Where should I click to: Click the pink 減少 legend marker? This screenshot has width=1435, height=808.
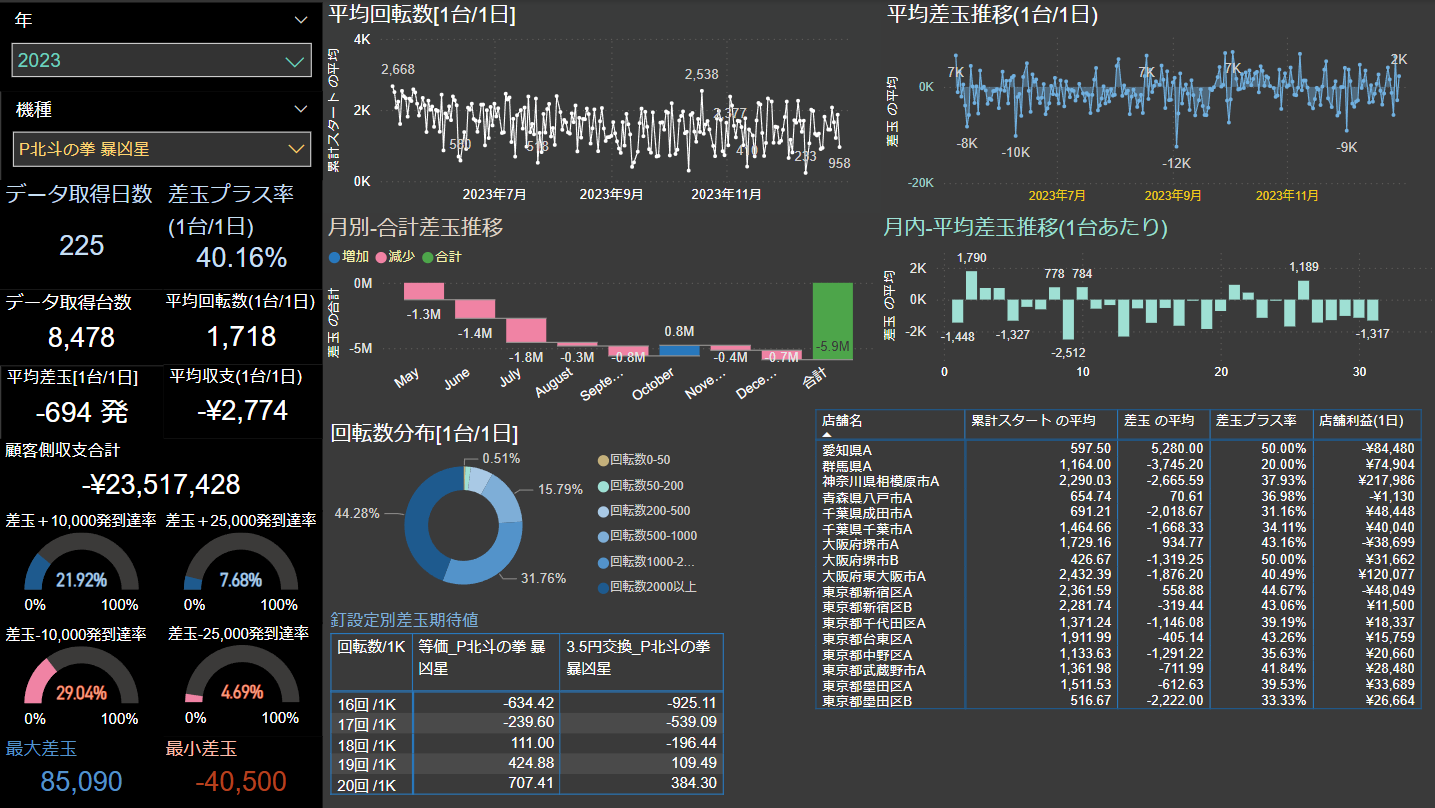click(381, 257)
